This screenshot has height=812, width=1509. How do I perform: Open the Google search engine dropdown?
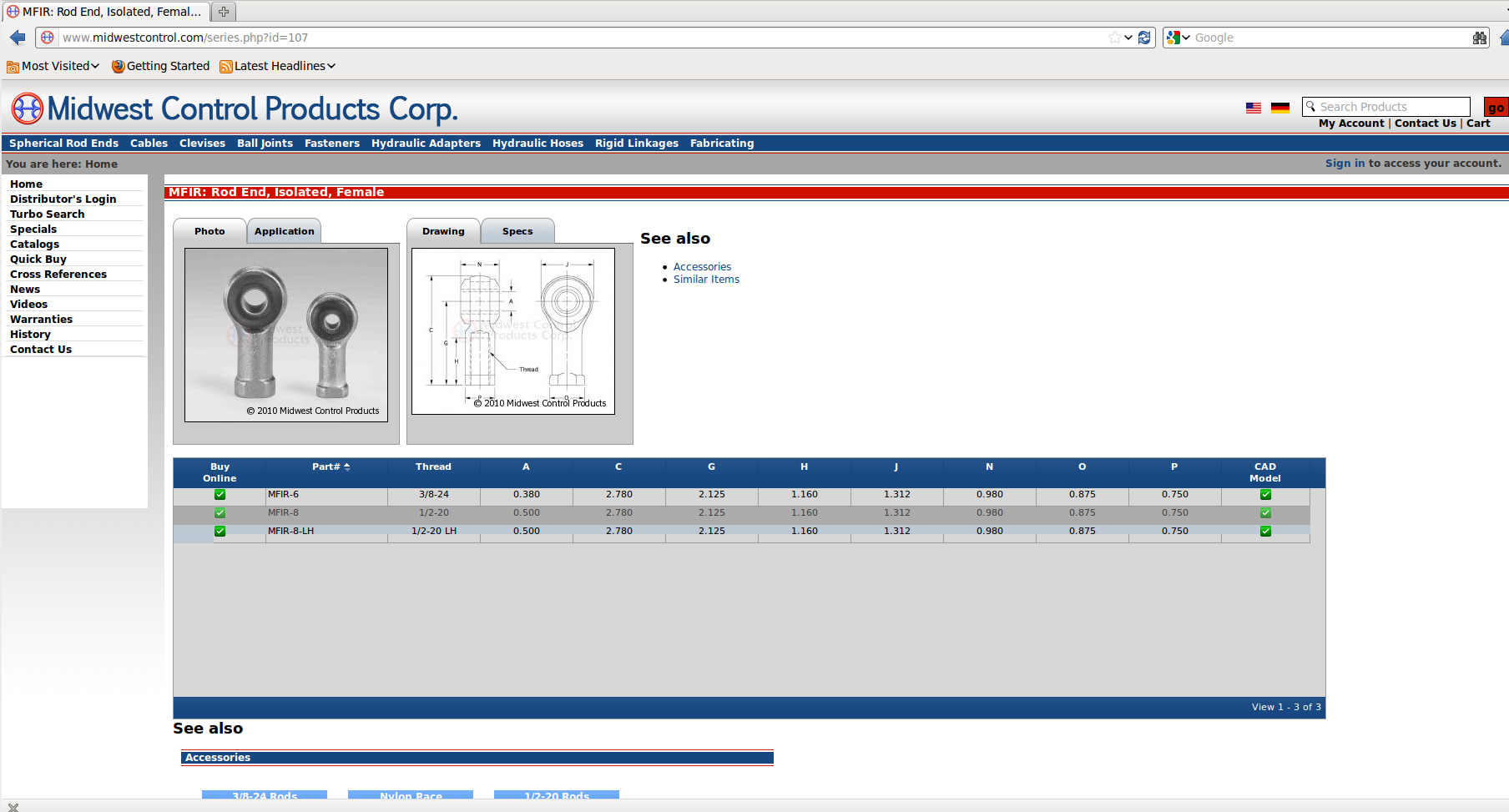coord(1178,38)
